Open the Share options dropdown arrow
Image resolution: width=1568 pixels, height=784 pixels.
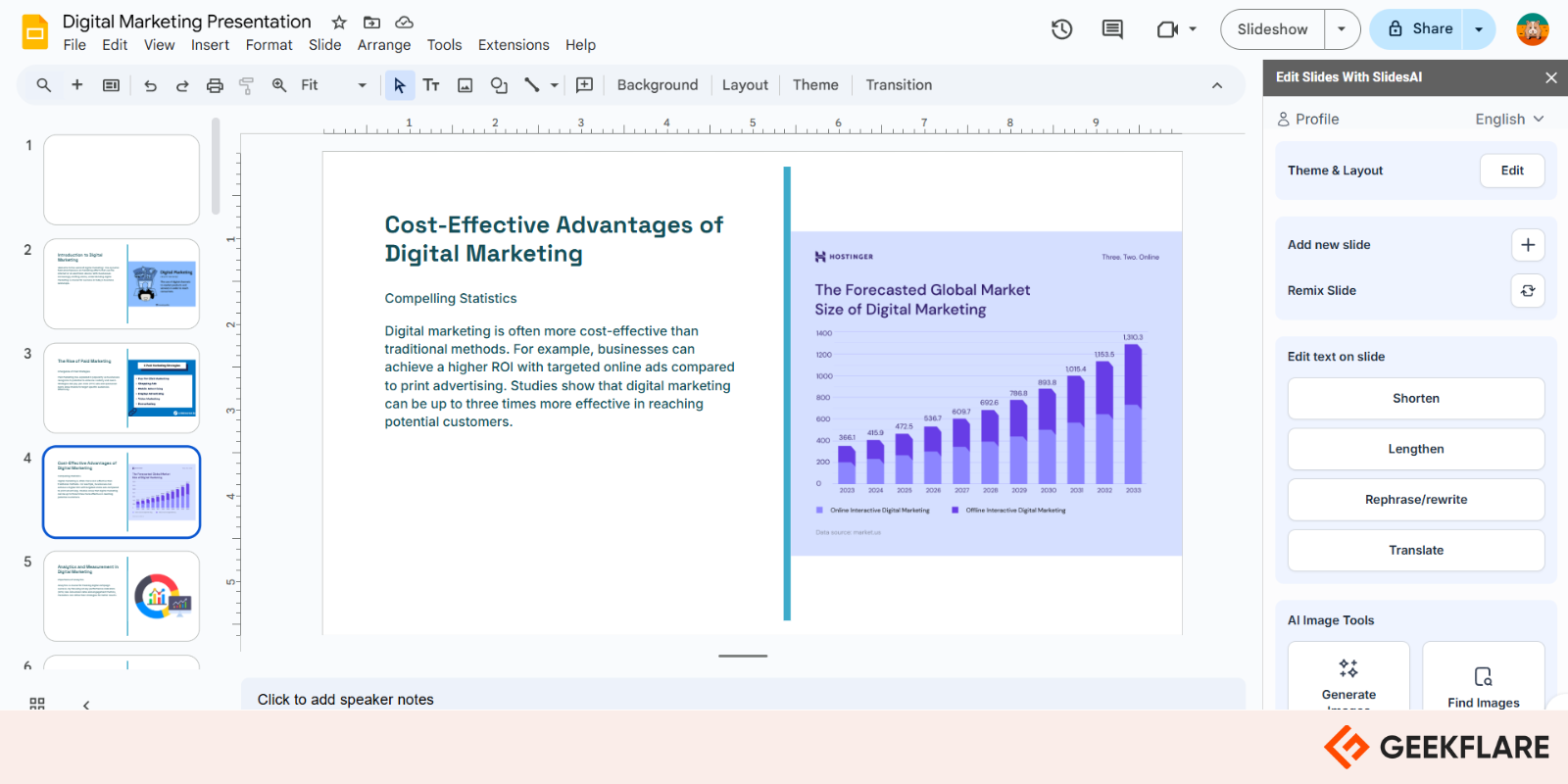pos(1479,29)
